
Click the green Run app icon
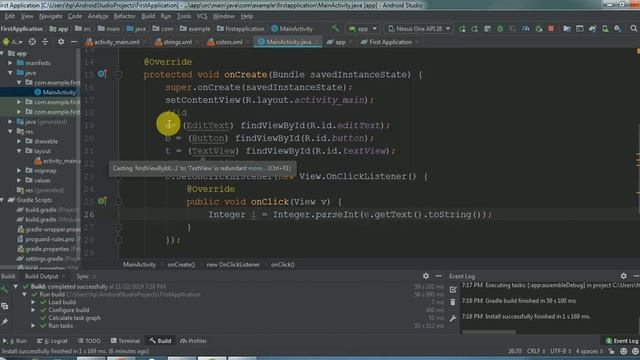point(462,29)
